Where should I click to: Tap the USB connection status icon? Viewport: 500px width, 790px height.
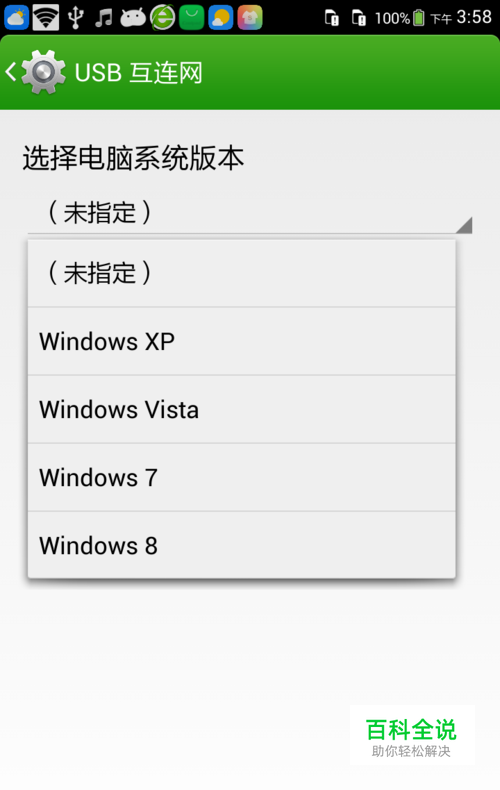pyautogui.click(x=76, y=18)
